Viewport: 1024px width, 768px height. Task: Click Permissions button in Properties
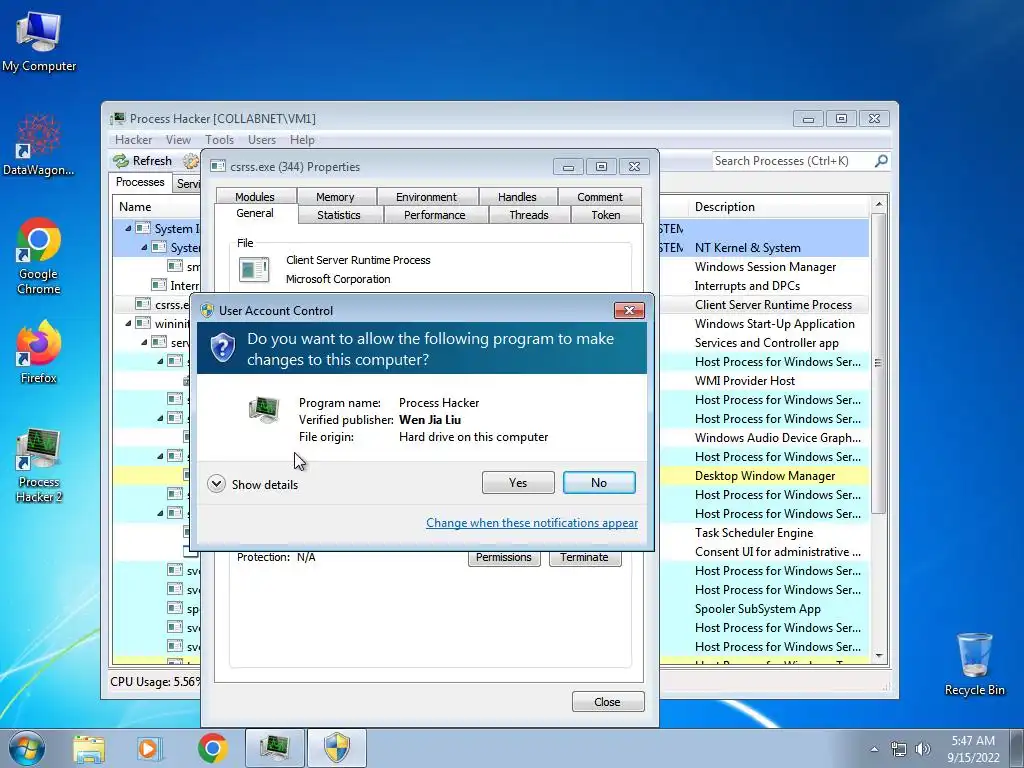pyautogui.click(x=504, y=557)
